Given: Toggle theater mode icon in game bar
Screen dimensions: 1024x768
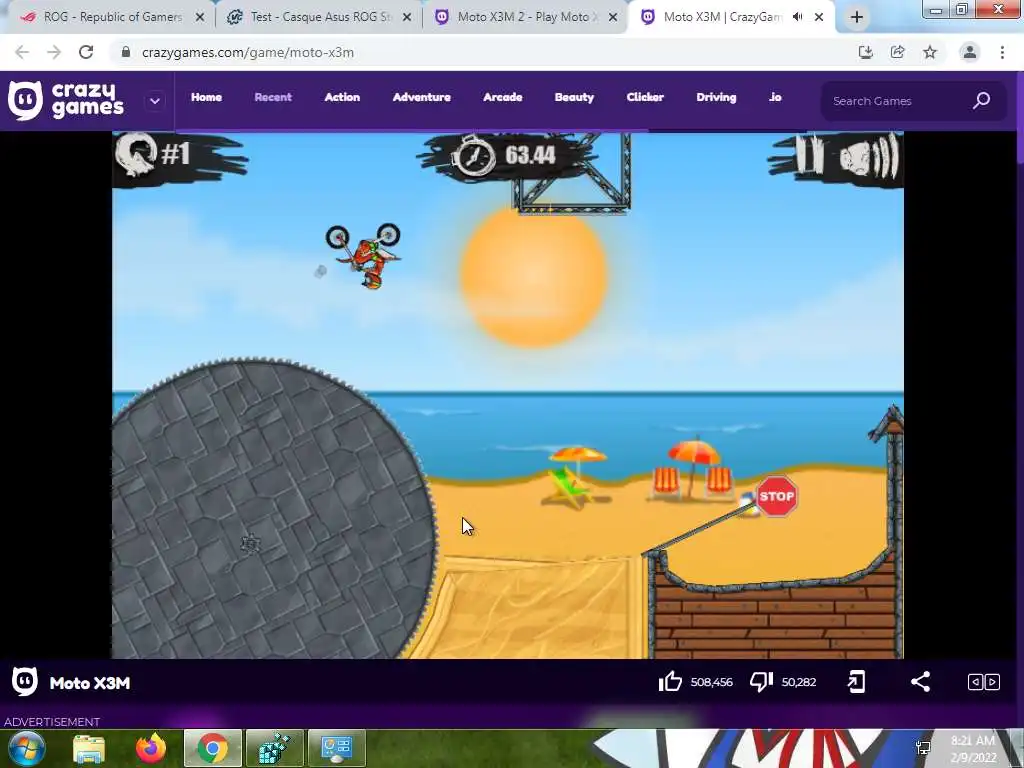Looking at the screenshot, I should click(x=984, y=682).
